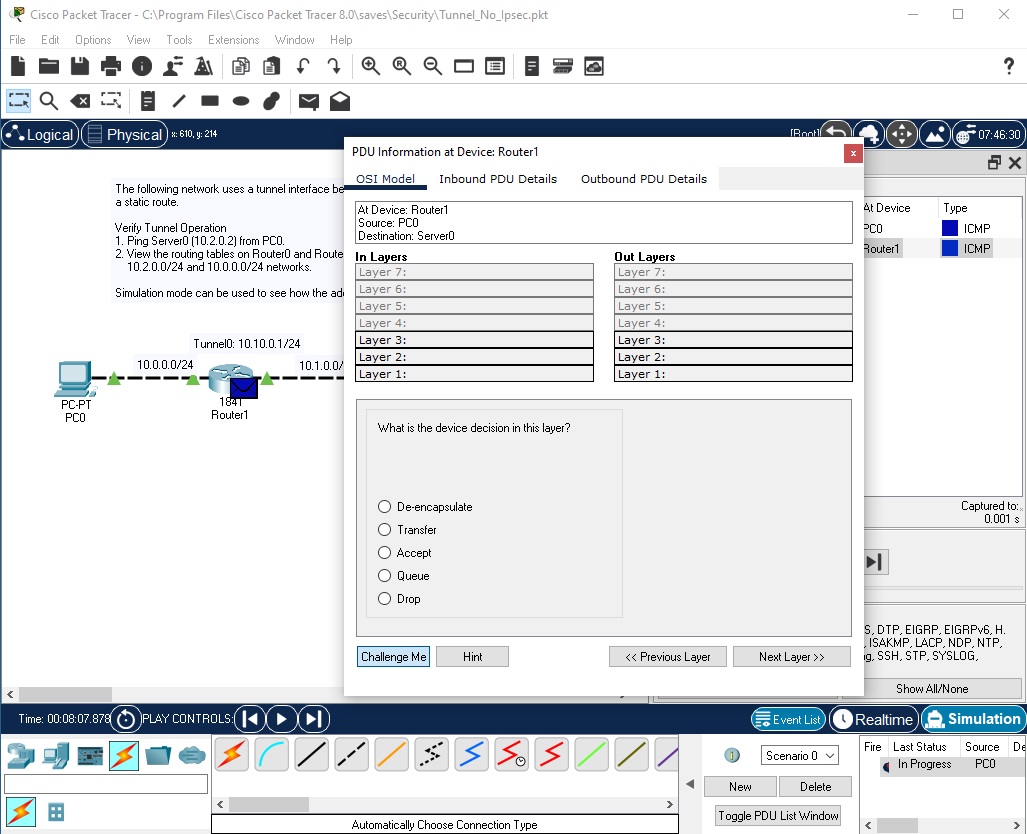
Task: Select Accept radio option
Action: (384, 552)
